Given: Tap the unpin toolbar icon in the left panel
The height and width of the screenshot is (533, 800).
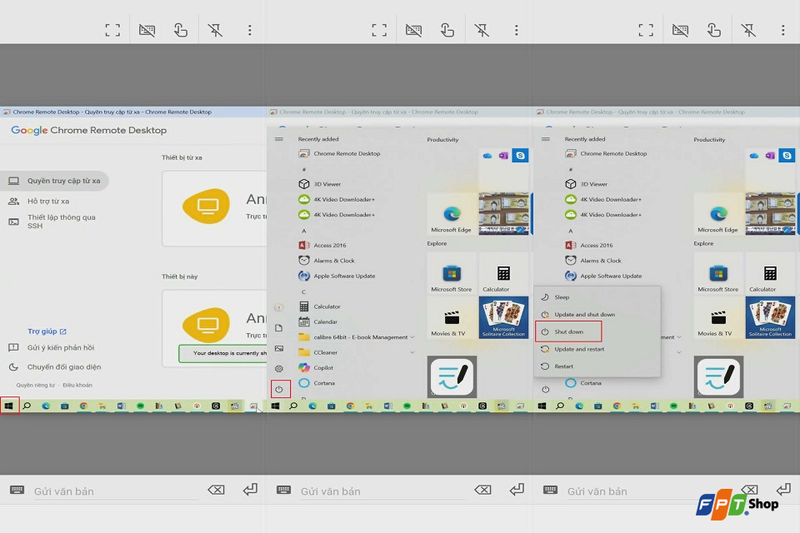Looking at the screenshot, I should coord(215,30).
